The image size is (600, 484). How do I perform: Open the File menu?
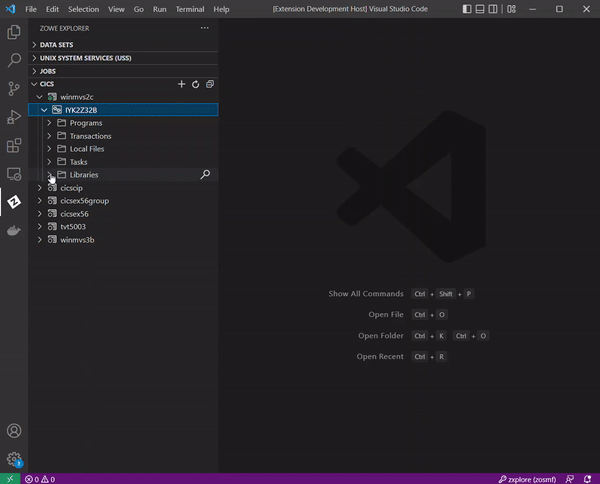tap(31, 9)
